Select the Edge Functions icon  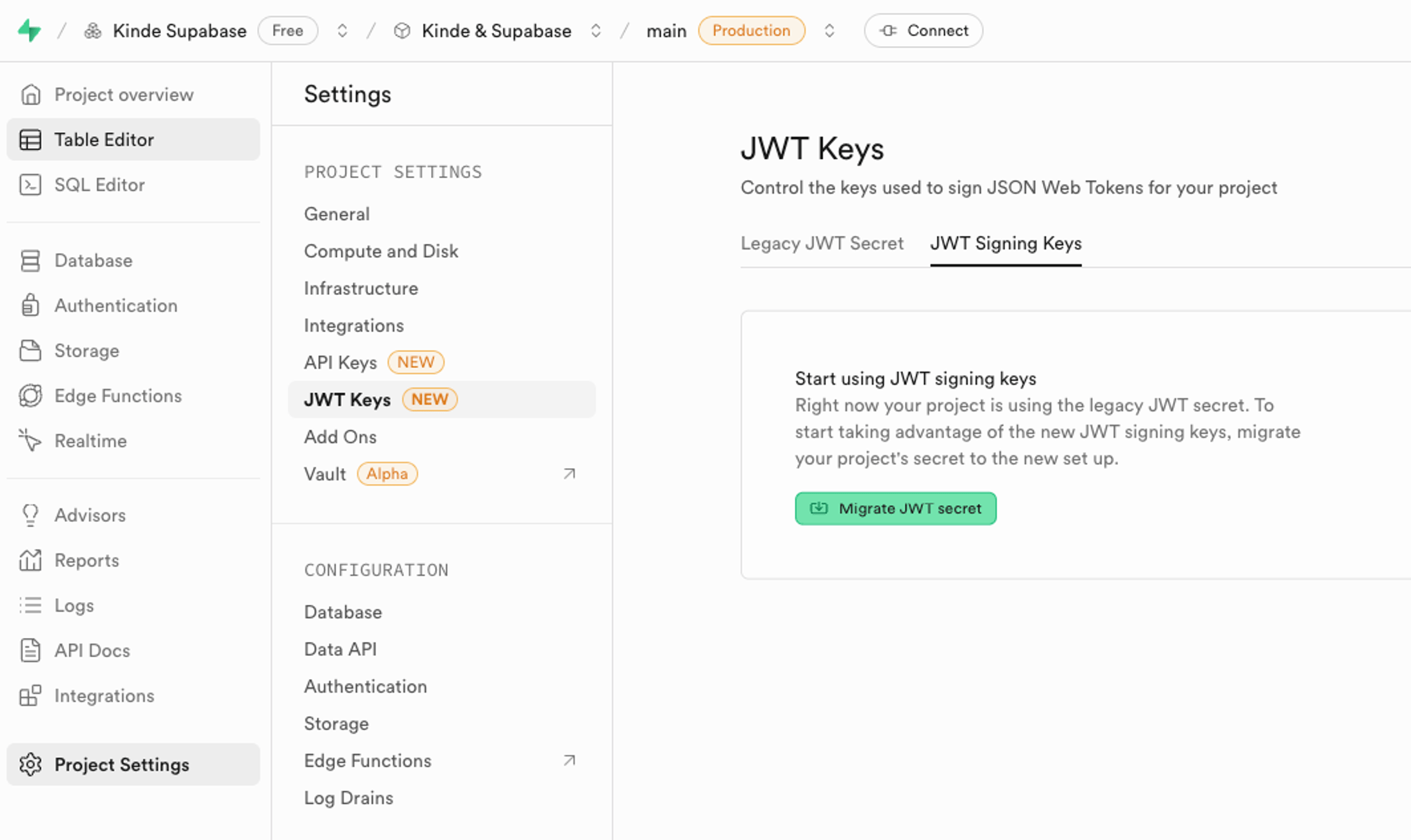(x=30, y=396)
